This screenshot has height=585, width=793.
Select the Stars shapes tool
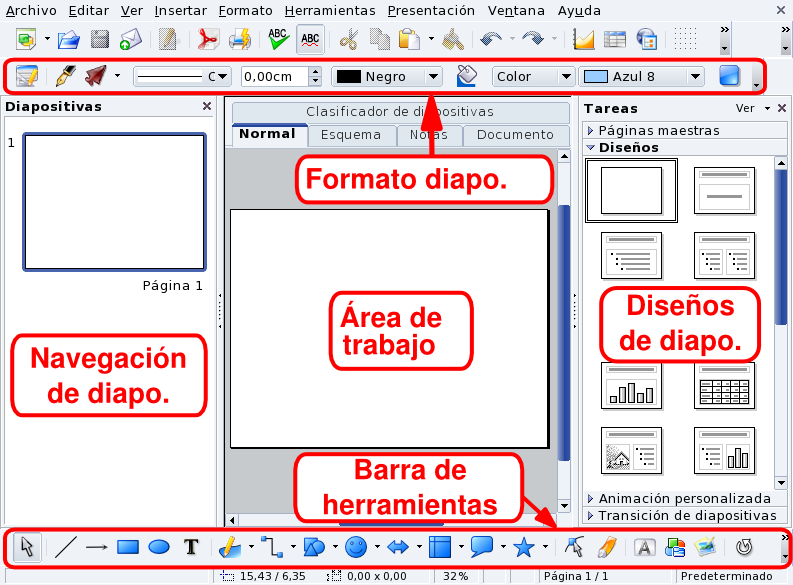click(x=522, y=547)
